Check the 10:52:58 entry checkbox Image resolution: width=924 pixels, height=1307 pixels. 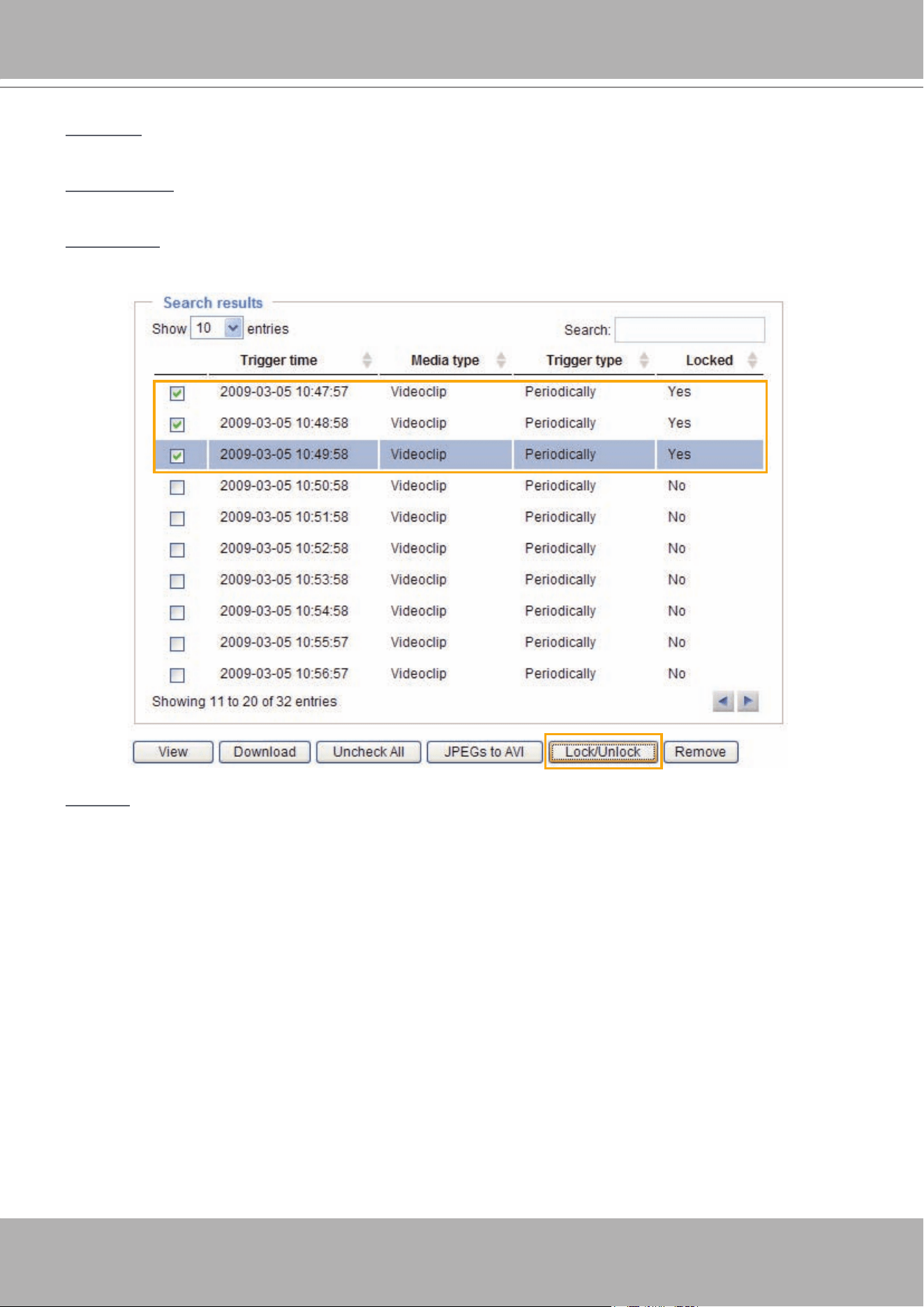177,550
